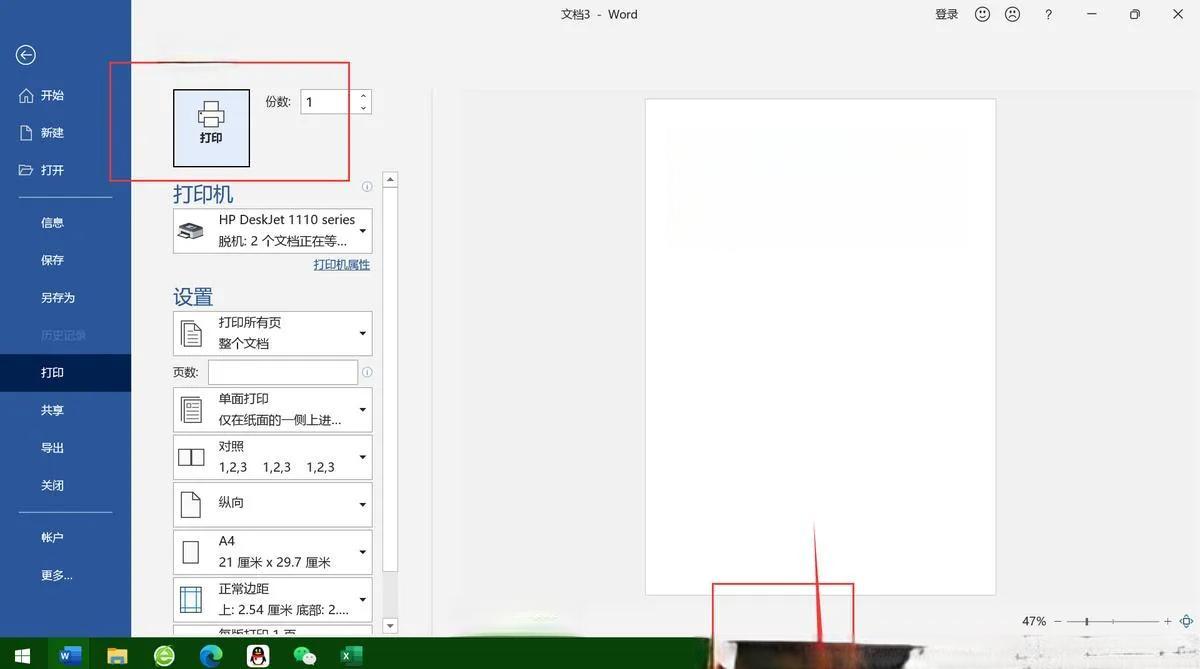1200x669 pixels.
Task: Click the zoom to page icon
Action: (1187, 621)
